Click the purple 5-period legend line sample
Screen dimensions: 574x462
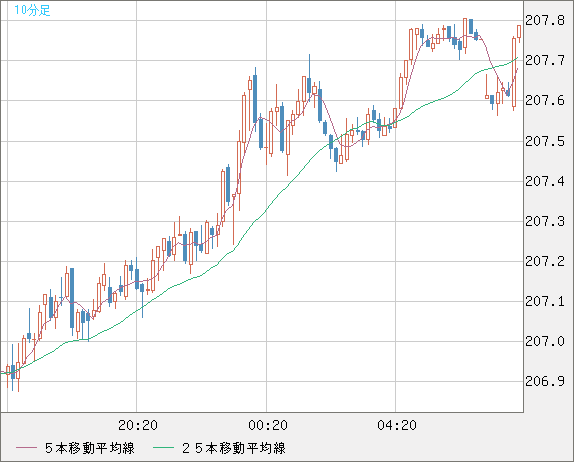[26, 448]
